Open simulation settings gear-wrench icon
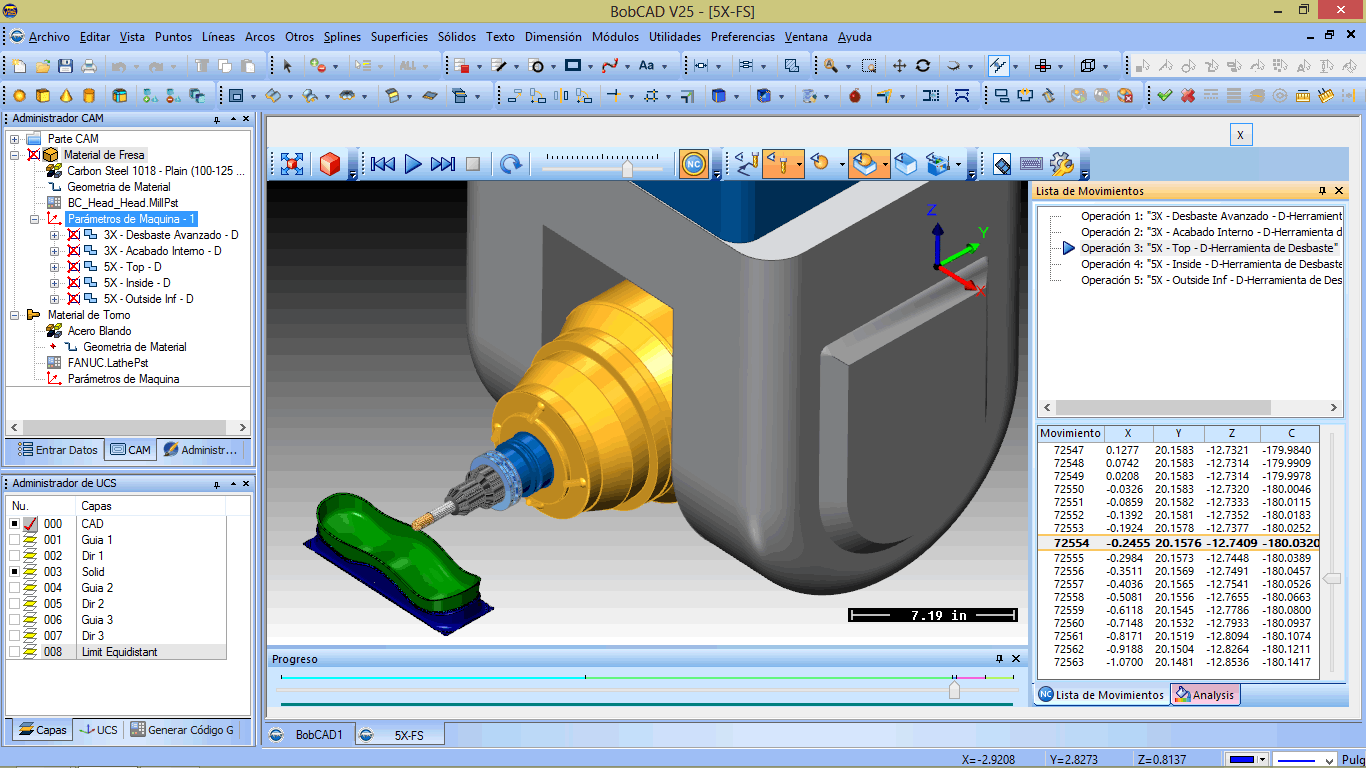The image size is (1366, 768). click(x=1062, y=164)
